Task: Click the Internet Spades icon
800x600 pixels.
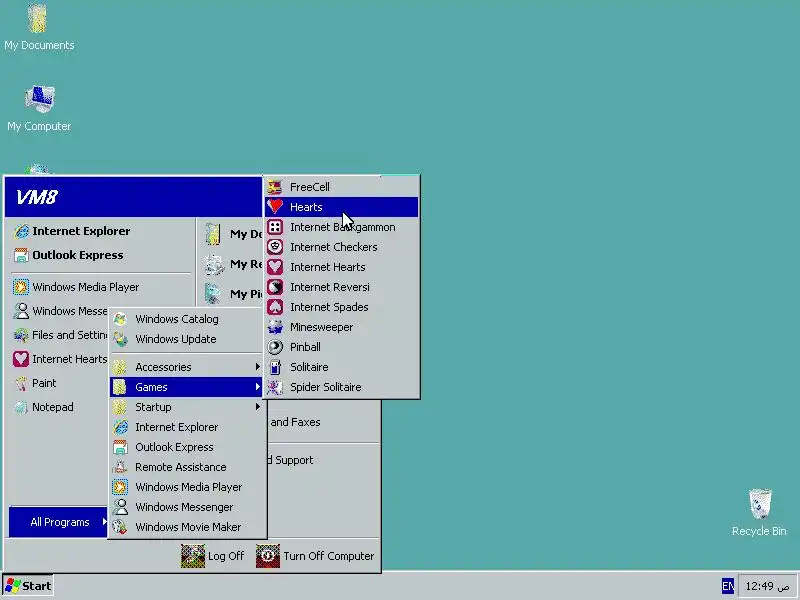Action: [x=275, y=307]
